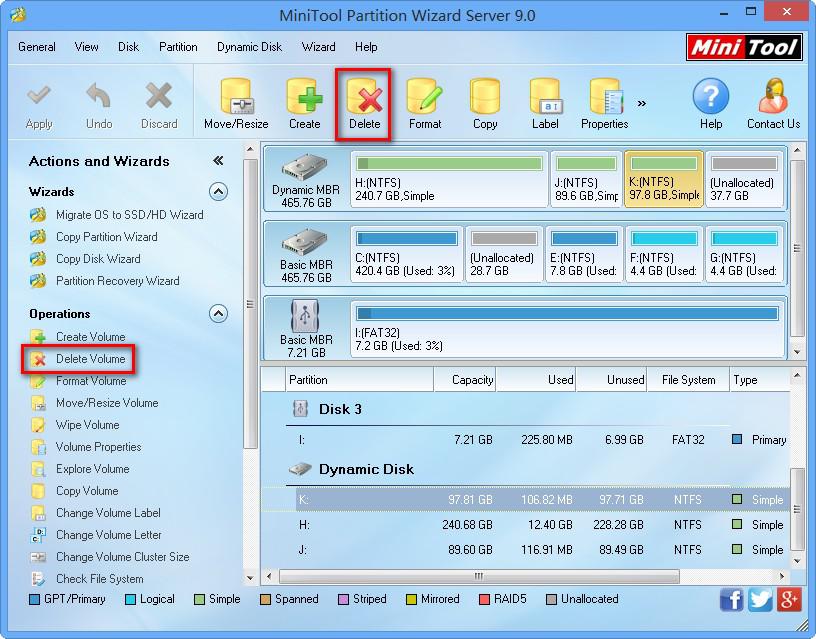This screenshot has width=816, height=639.
Task: Launch the Copy Partition Wizard
Action: (94, 237)
